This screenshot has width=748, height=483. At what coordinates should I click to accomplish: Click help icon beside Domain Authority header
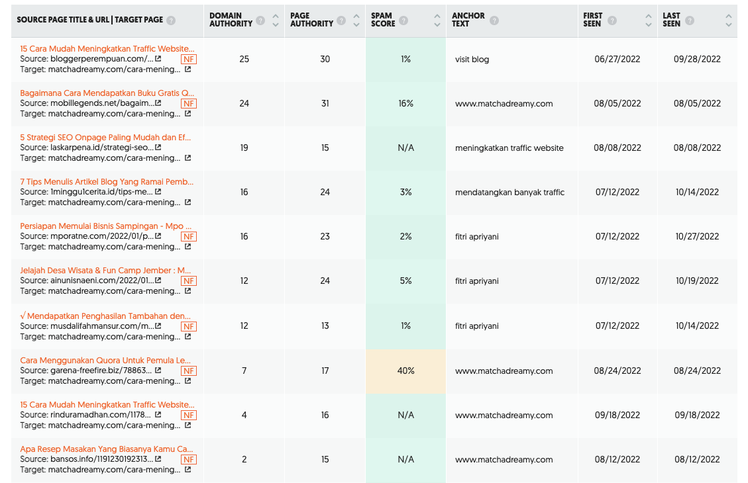coord(260,20)
